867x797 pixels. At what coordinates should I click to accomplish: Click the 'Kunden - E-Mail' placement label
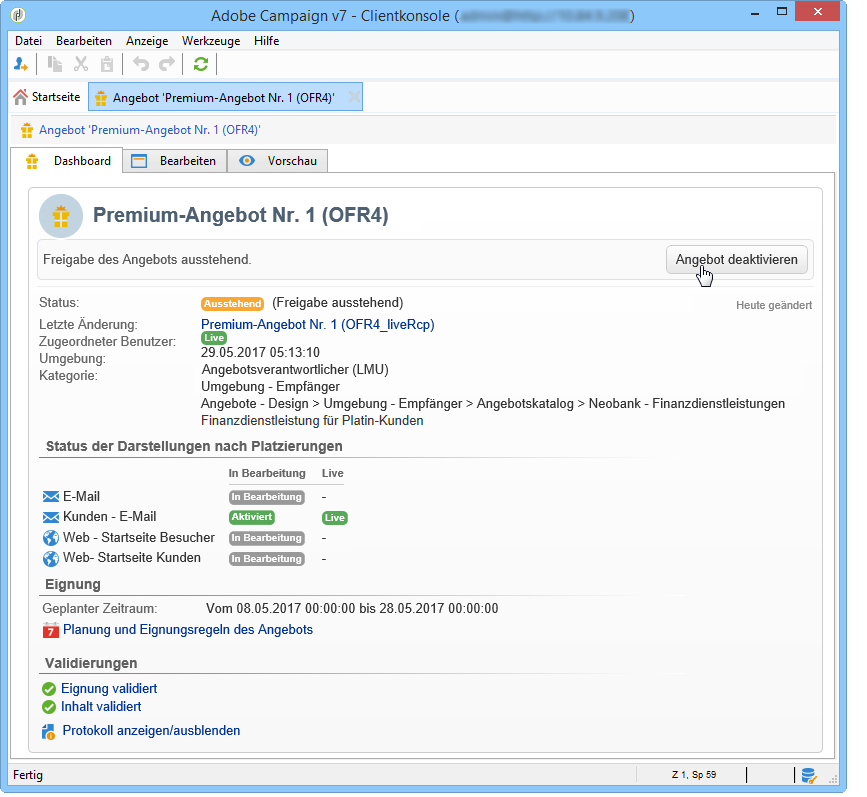[109, 517]
